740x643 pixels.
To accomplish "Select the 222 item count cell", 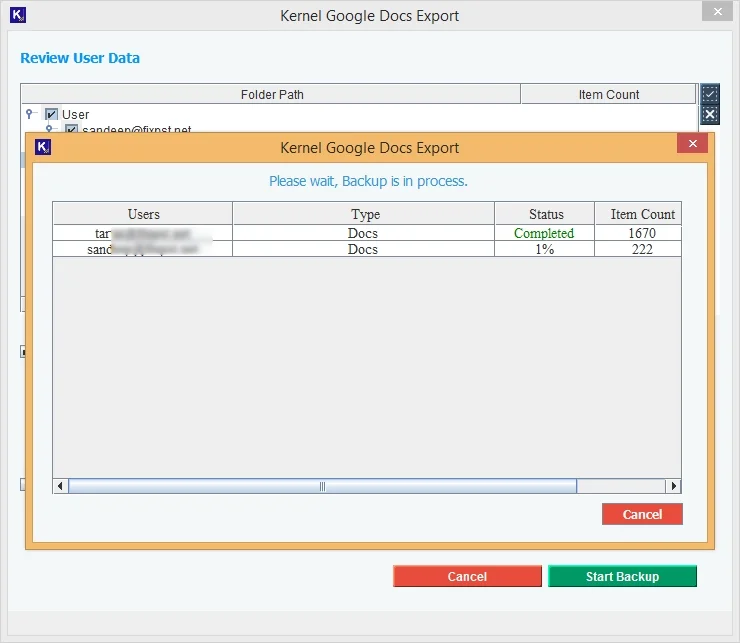I will pyautogui.click(x=638, y=249).
